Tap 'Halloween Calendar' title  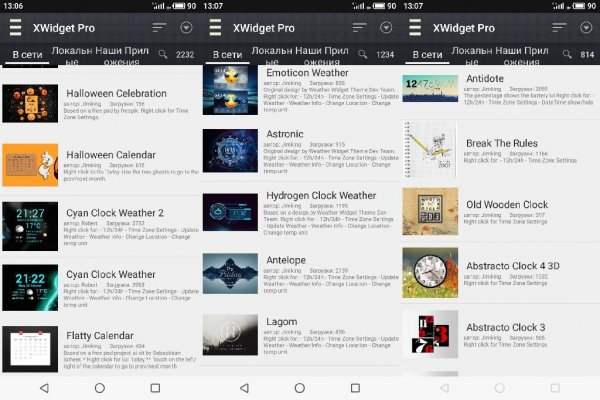point(111,155)
